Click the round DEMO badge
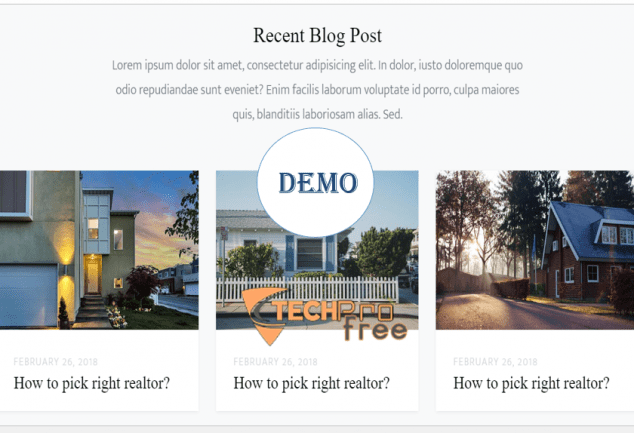Image resolution: width=634 pixels, height=433 pixels. click(315, 182)
